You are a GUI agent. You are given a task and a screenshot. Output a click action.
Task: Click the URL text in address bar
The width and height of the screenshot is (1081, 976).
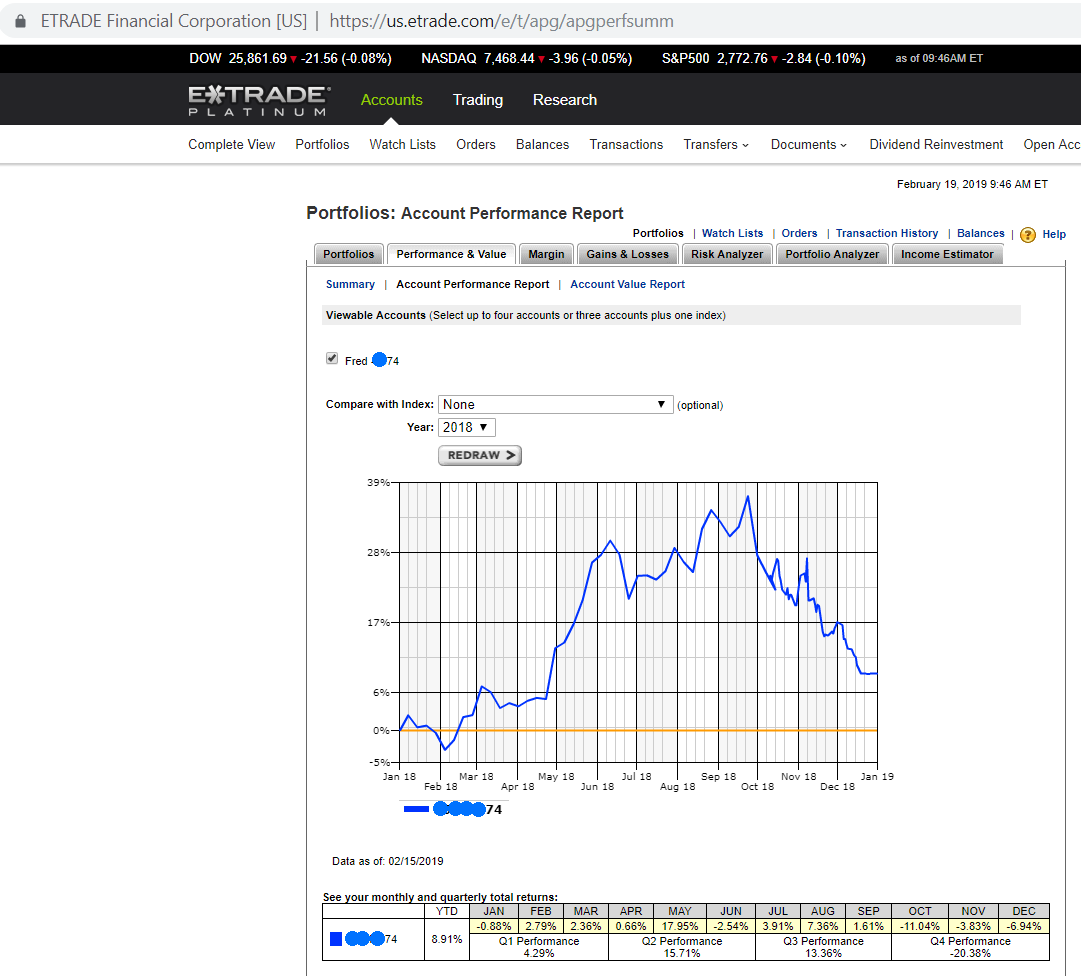(x=501, y=21)
